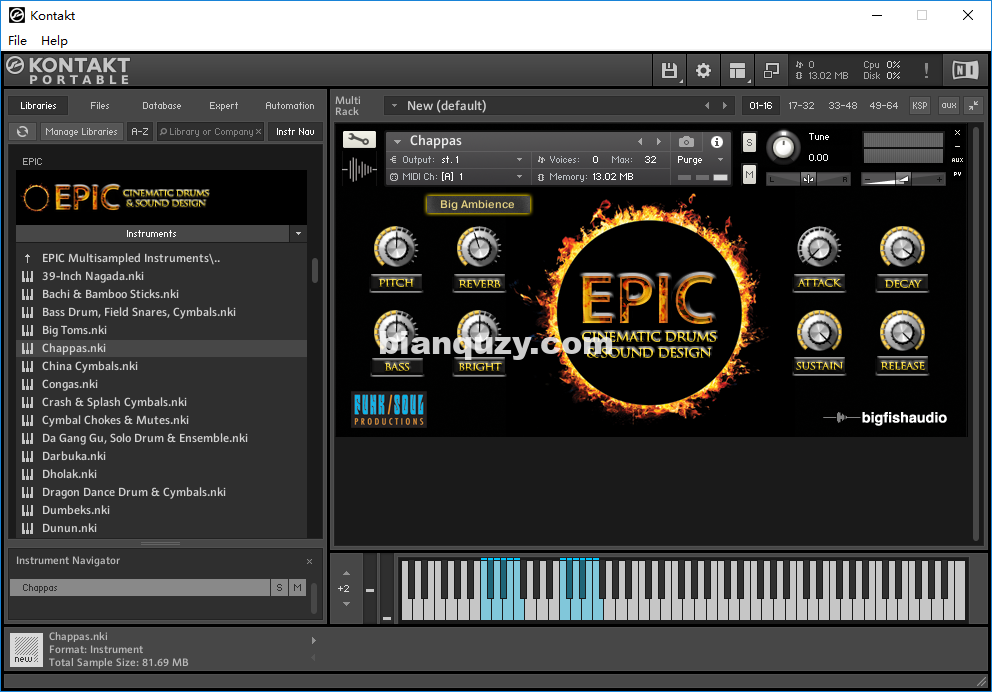Click the exclamation warning icon
The height and width of the screenshot is (692, 992).
coord(926,70)
